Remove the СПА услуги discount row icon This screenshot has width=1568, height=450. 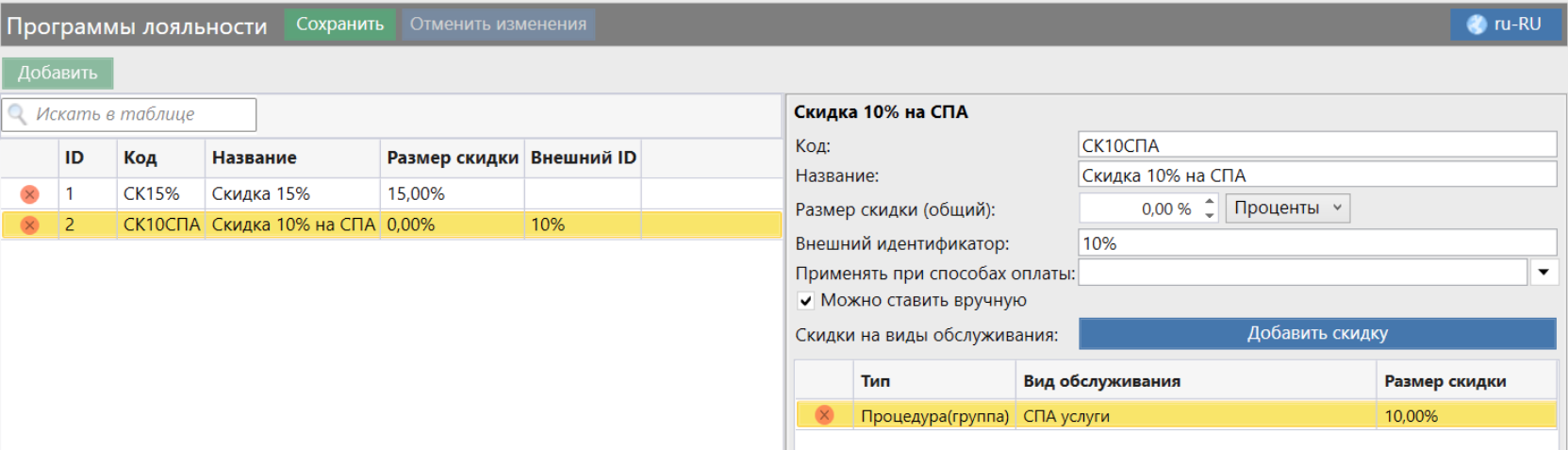(x=824, y=415)
